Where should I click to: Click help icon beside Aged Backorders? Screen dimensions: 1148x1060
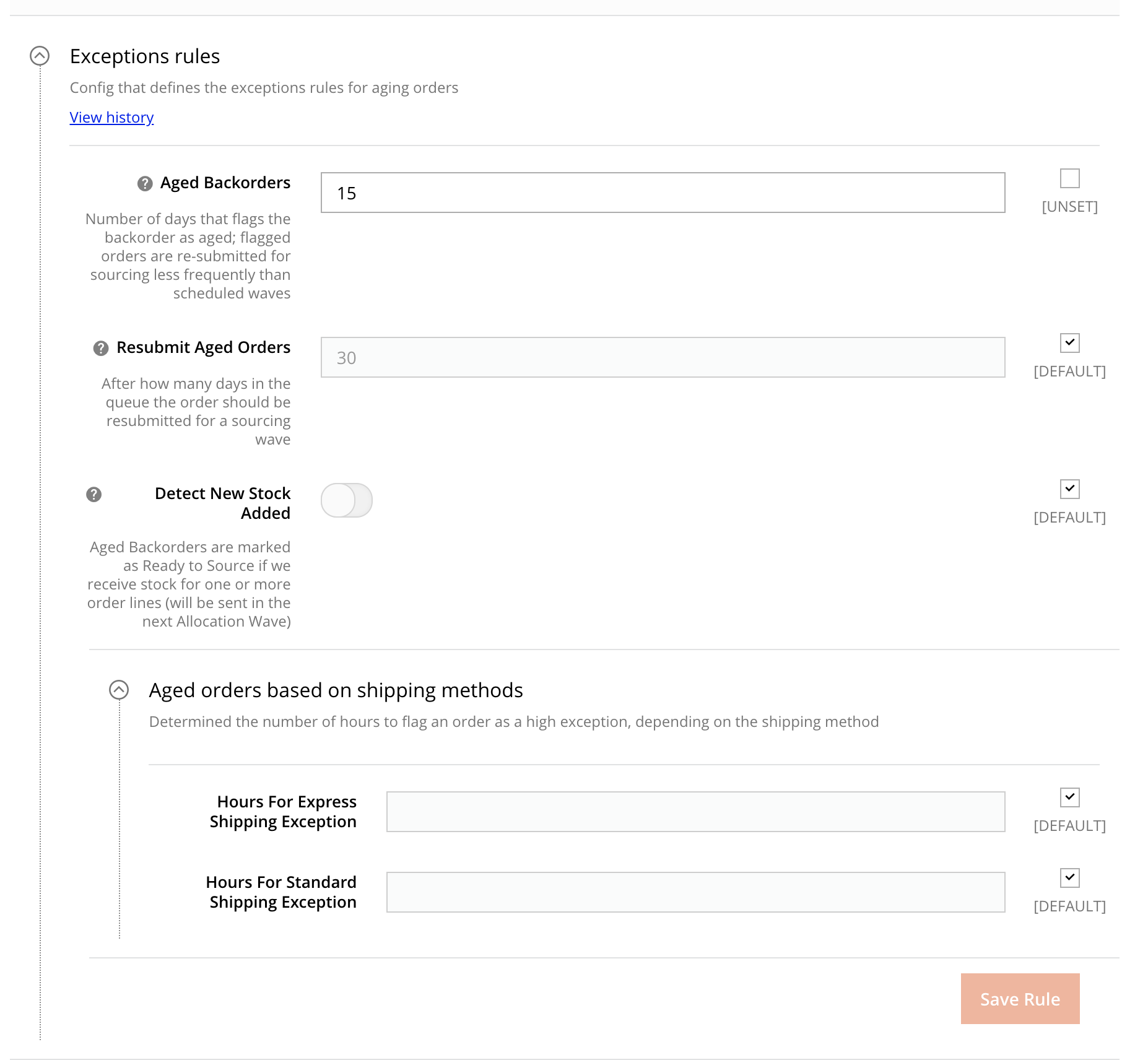tap(145, 183)
